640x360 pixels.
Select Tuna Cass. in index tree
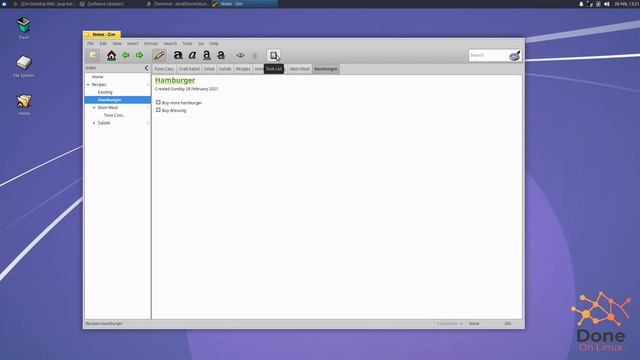click(114, 116)
